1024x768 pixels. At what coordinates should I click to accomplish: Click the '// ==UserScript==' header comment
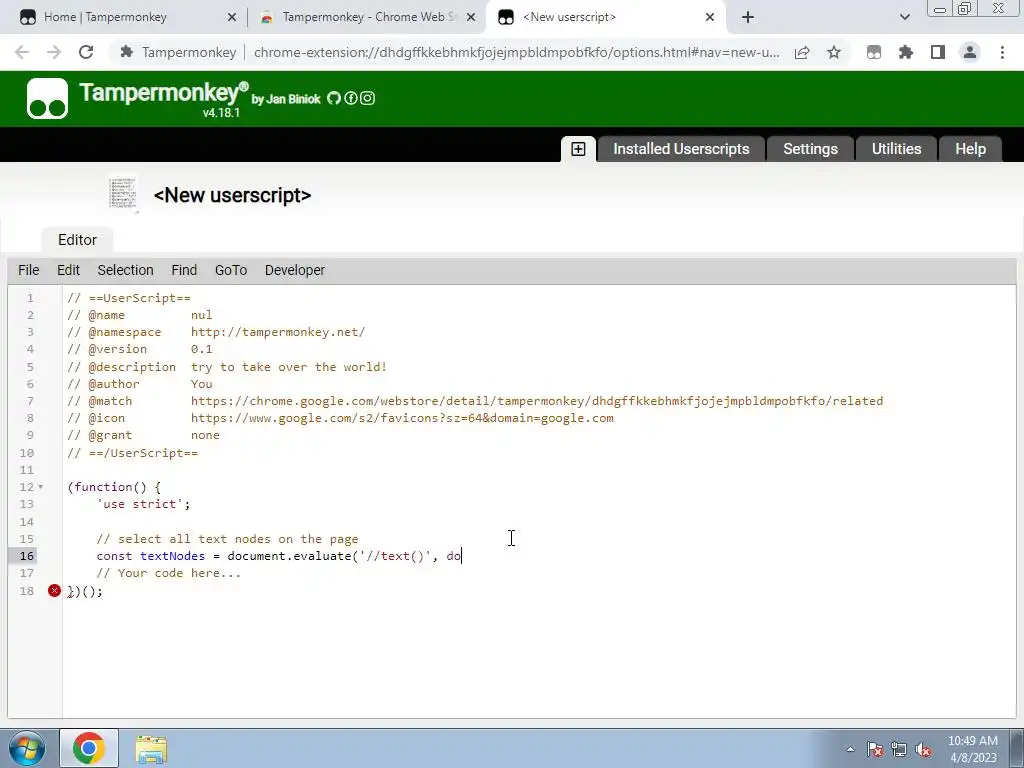coord(129,298)
